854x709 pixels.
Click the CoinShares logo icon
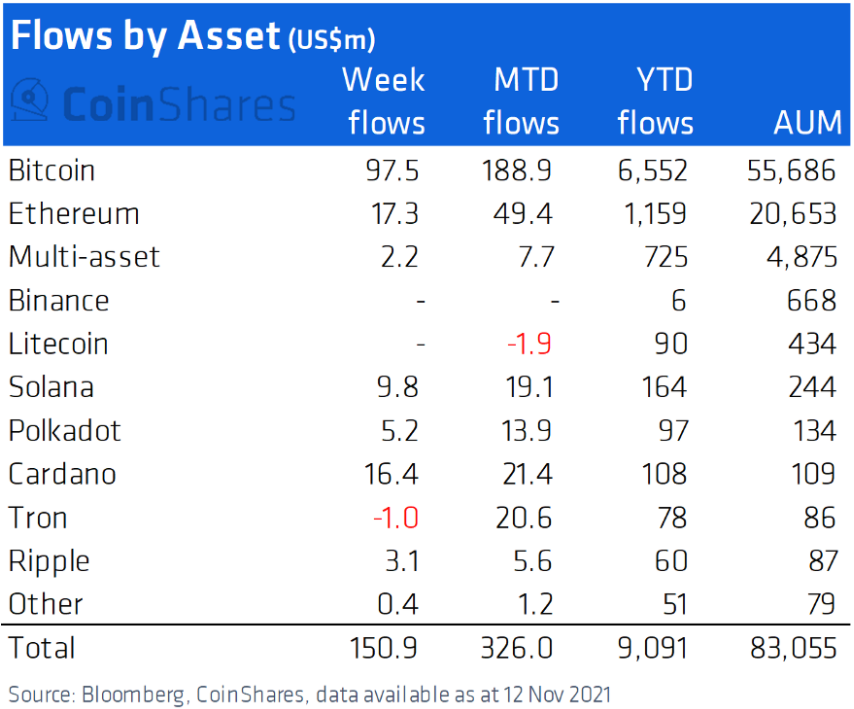coord(30,99)
